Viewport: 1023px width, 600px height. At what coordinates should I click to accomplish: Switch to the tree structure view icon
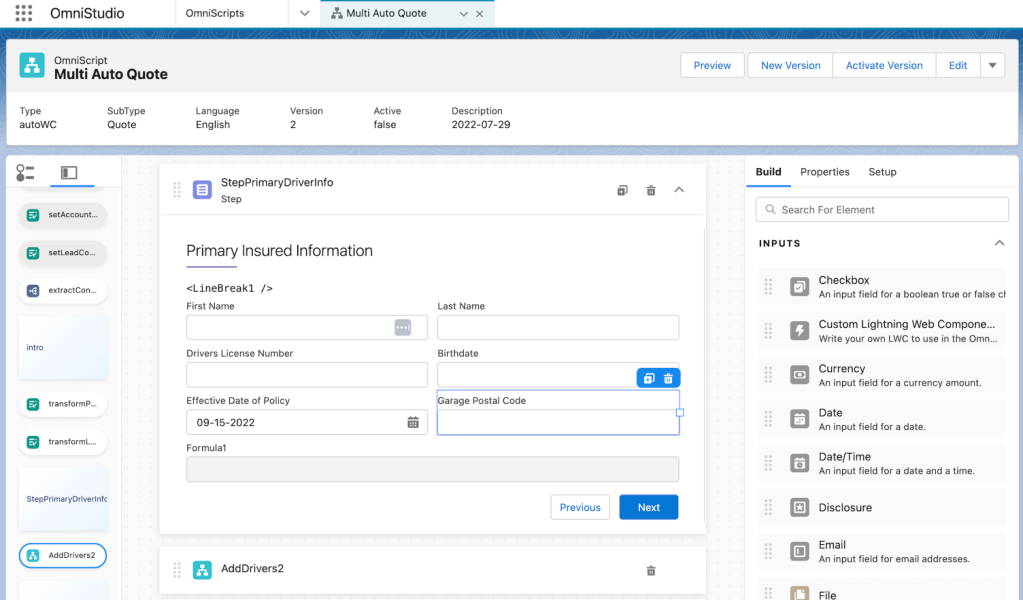point(25,173)
